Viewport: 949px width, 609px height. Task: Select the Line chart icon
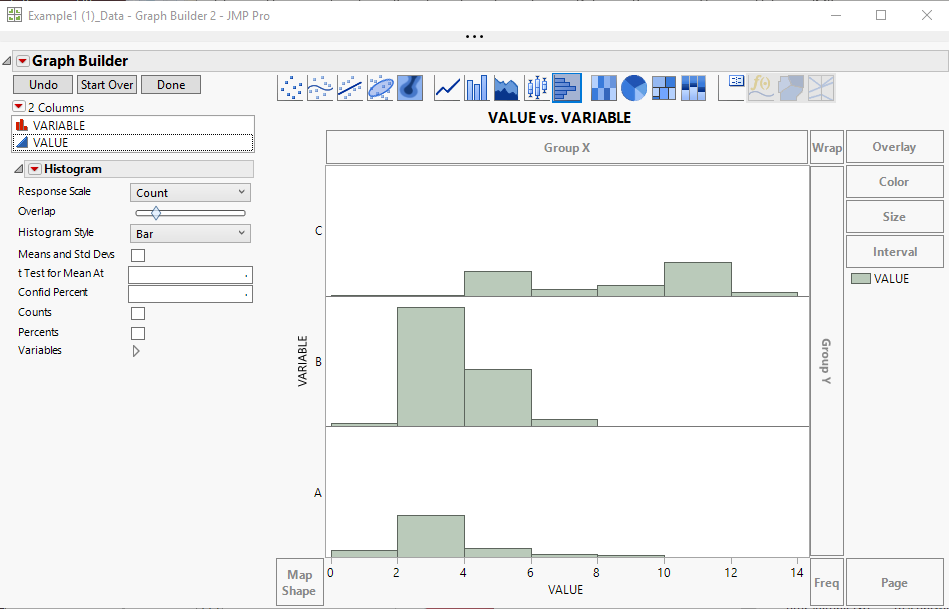click(x=447, y=88)
